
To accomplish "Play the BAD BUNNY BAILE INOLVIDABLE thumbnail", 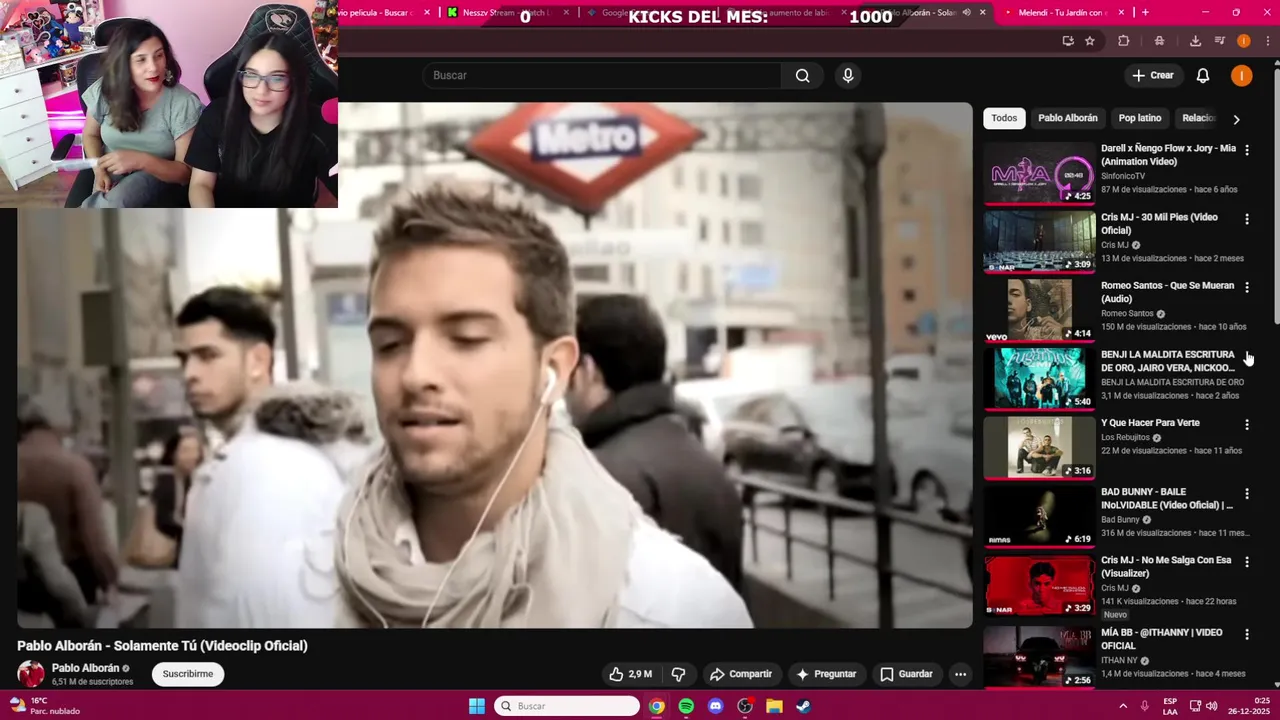I will [x=1039, y=516].
